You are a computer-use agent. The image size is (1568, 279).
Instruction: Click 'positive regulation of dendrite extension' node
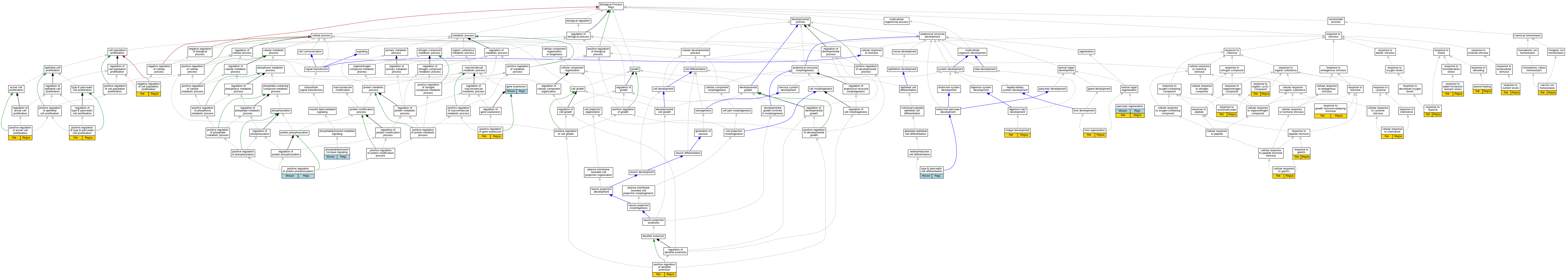(x=664, y=269)
